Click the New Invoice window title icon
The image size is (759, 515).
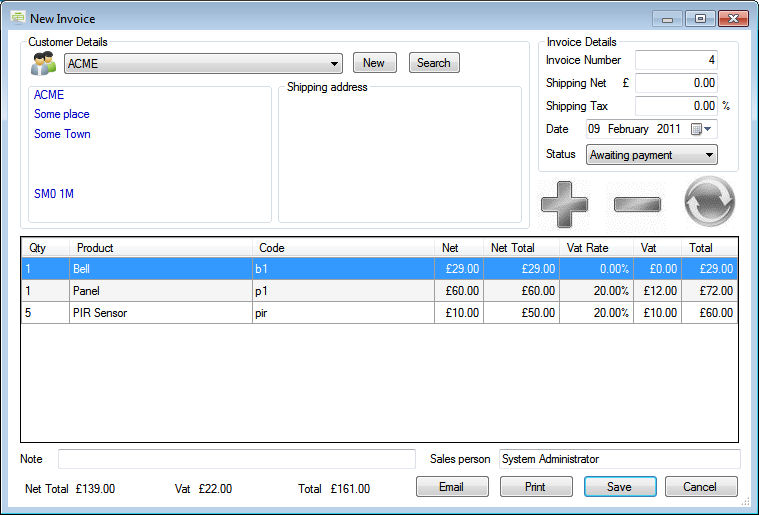pyautogui.click(x=17, y=18)
